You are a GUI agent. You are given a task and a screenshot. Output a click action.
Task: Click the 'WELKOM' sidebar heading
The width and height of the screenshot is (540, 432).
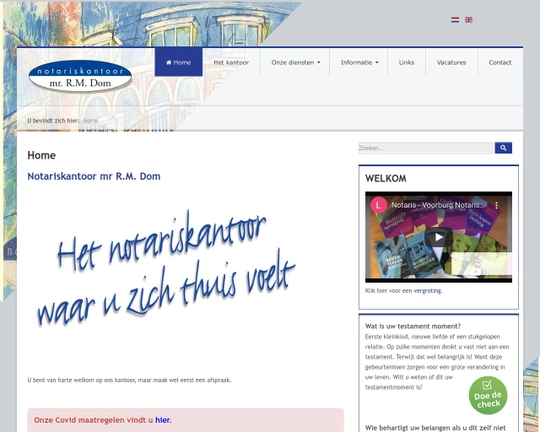click(386, 178)
